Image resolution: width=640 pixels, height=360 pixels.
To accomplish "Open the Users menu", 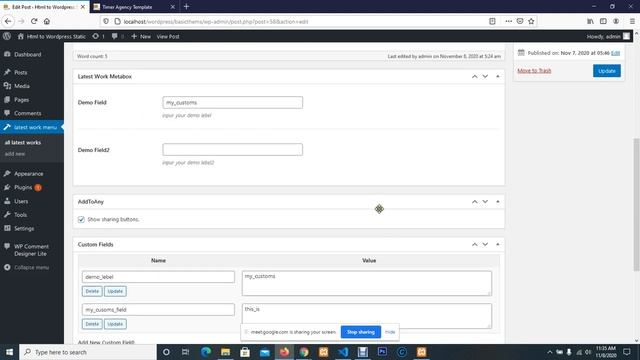I will point(21,201).
